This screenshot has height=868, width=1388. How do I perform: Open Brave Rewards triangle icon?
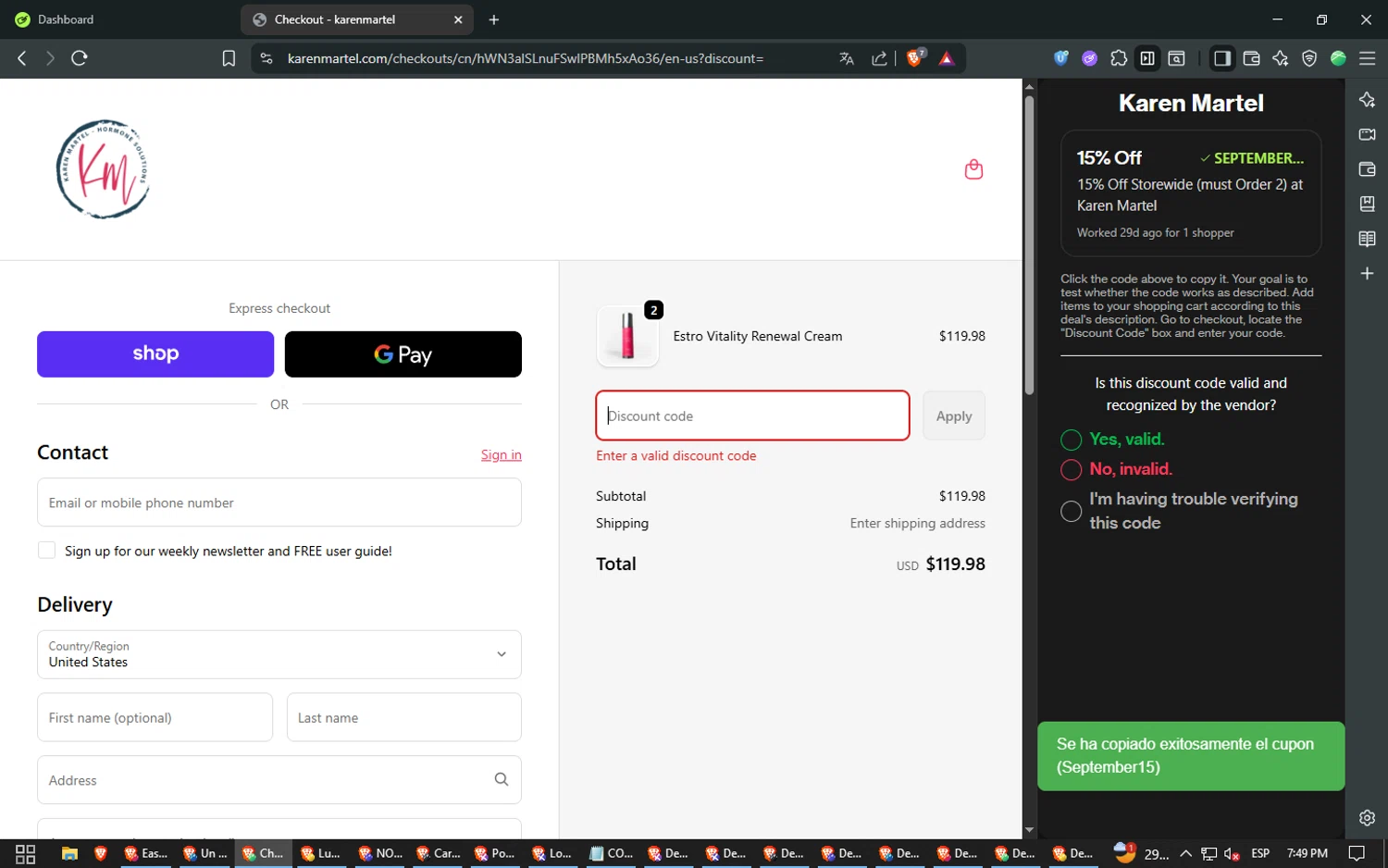947,58
